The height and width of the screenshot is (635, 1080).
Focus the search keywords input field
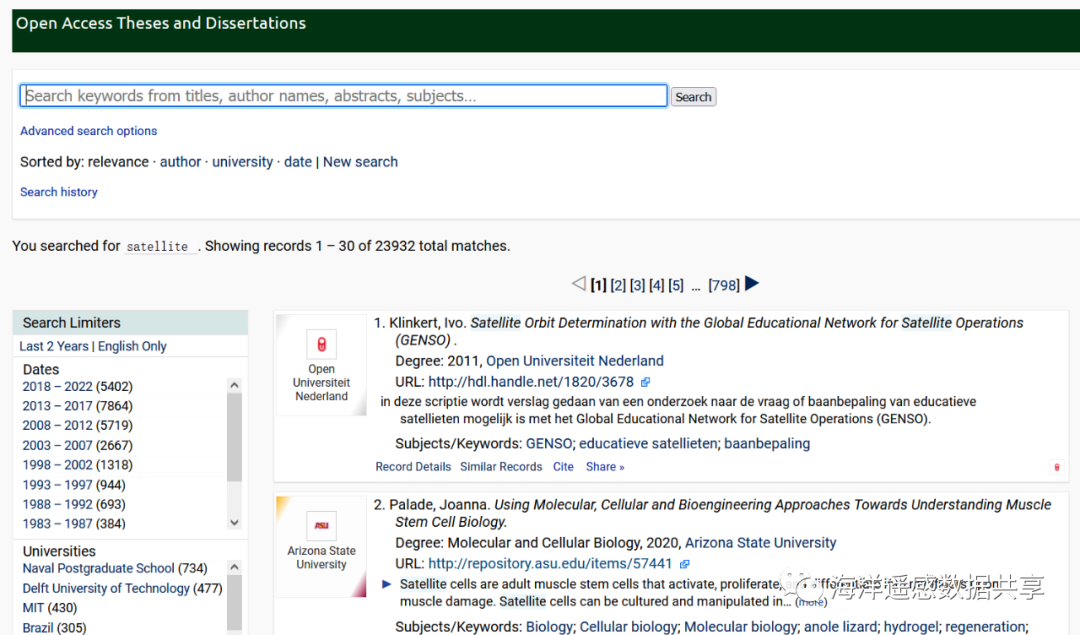[x=343, y=96]
